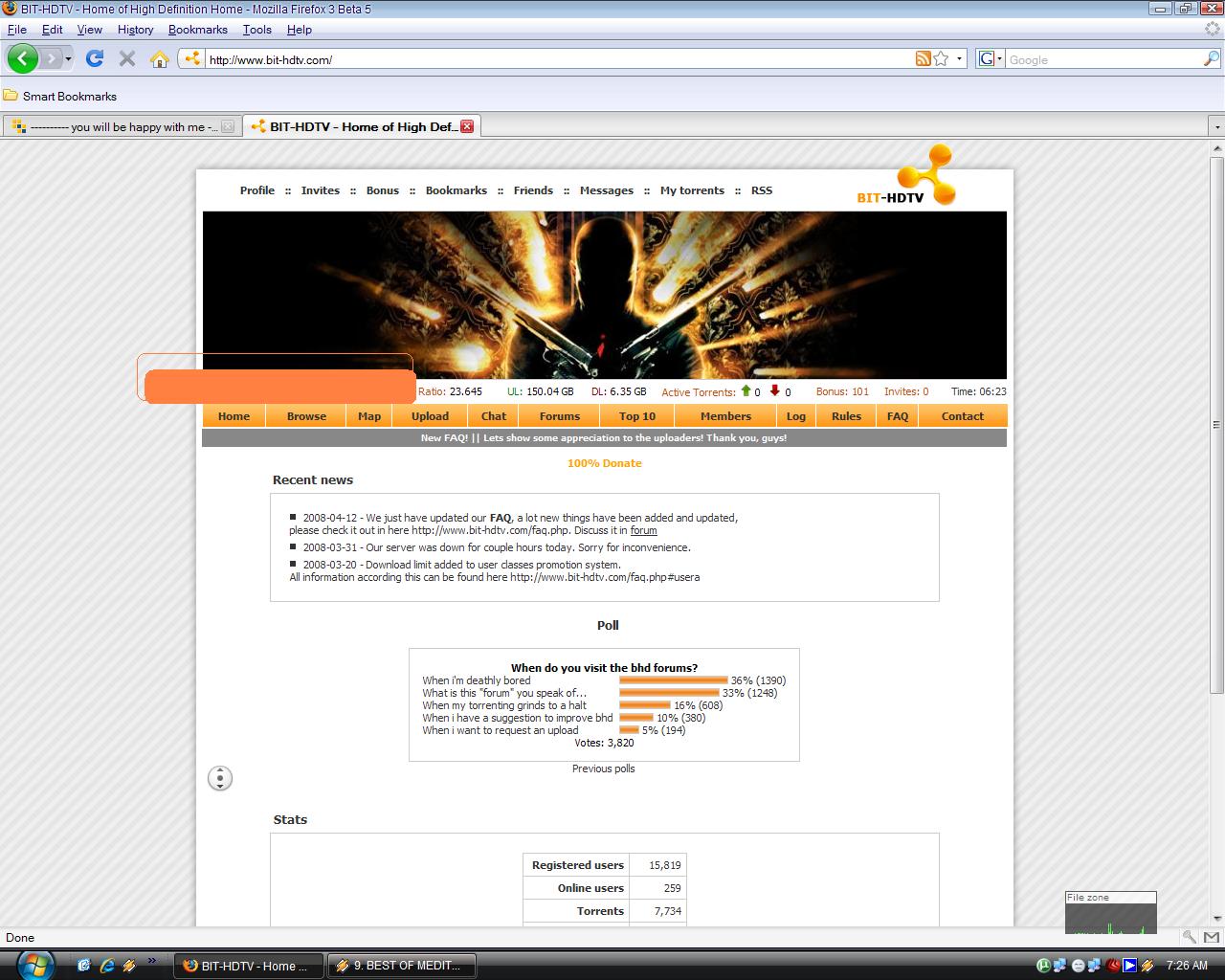Open the Tools menu

click(x=257, y=30)
